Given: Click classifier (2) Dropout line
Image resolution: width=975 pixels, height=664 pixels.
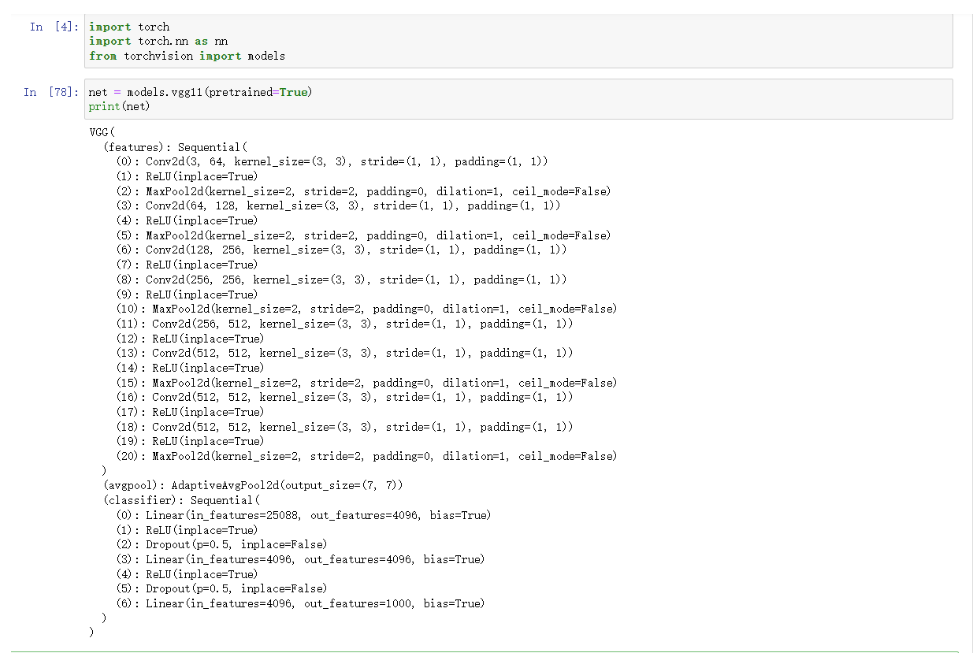Looking at the screenshot, I should 221,545.
